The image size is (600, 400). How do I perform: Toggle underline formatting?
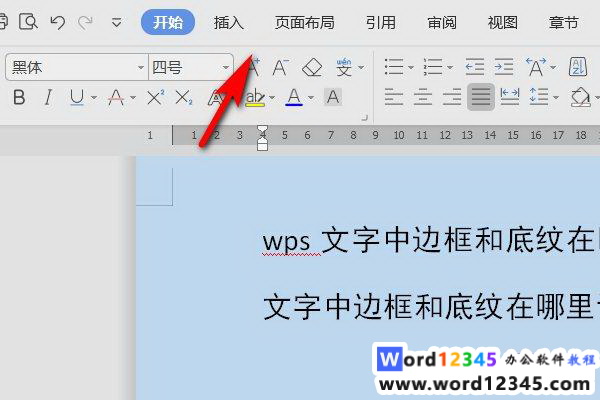pyautogui.click(x=77, y=97)
